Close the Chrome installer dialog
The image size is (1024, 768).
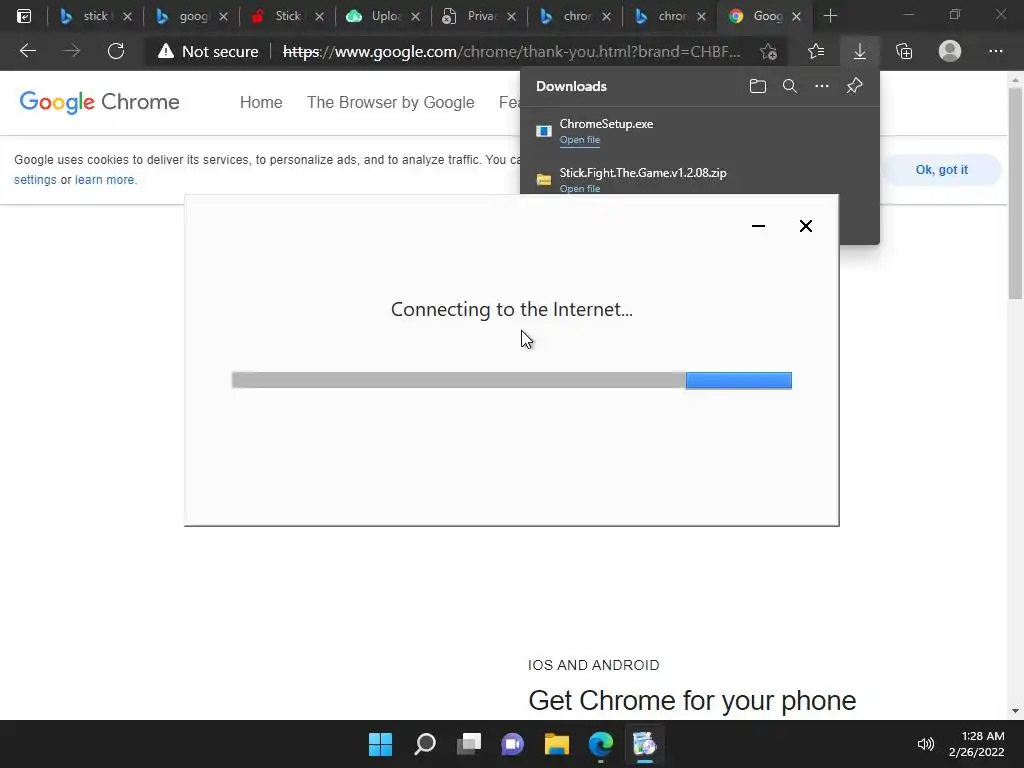click(806, 226)
